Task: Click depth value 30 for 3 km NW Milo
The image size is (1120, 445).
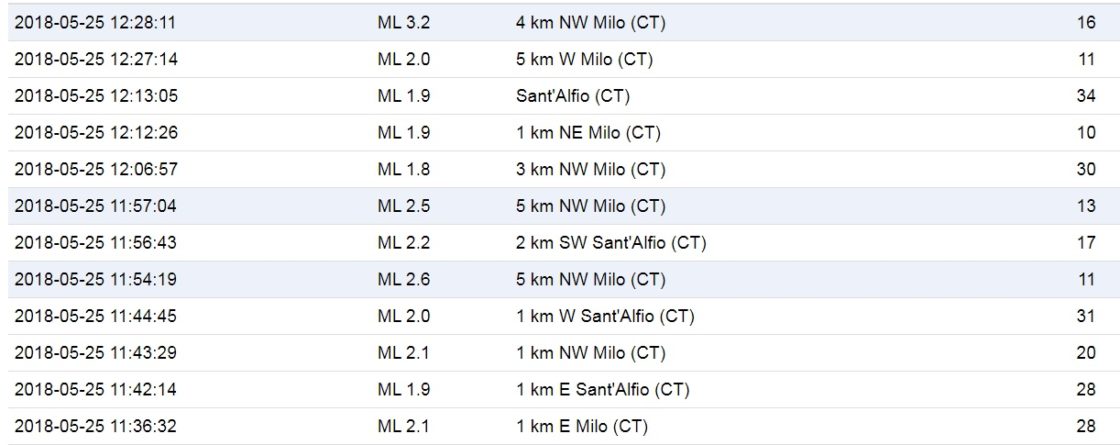Action: click(1086, 169)
